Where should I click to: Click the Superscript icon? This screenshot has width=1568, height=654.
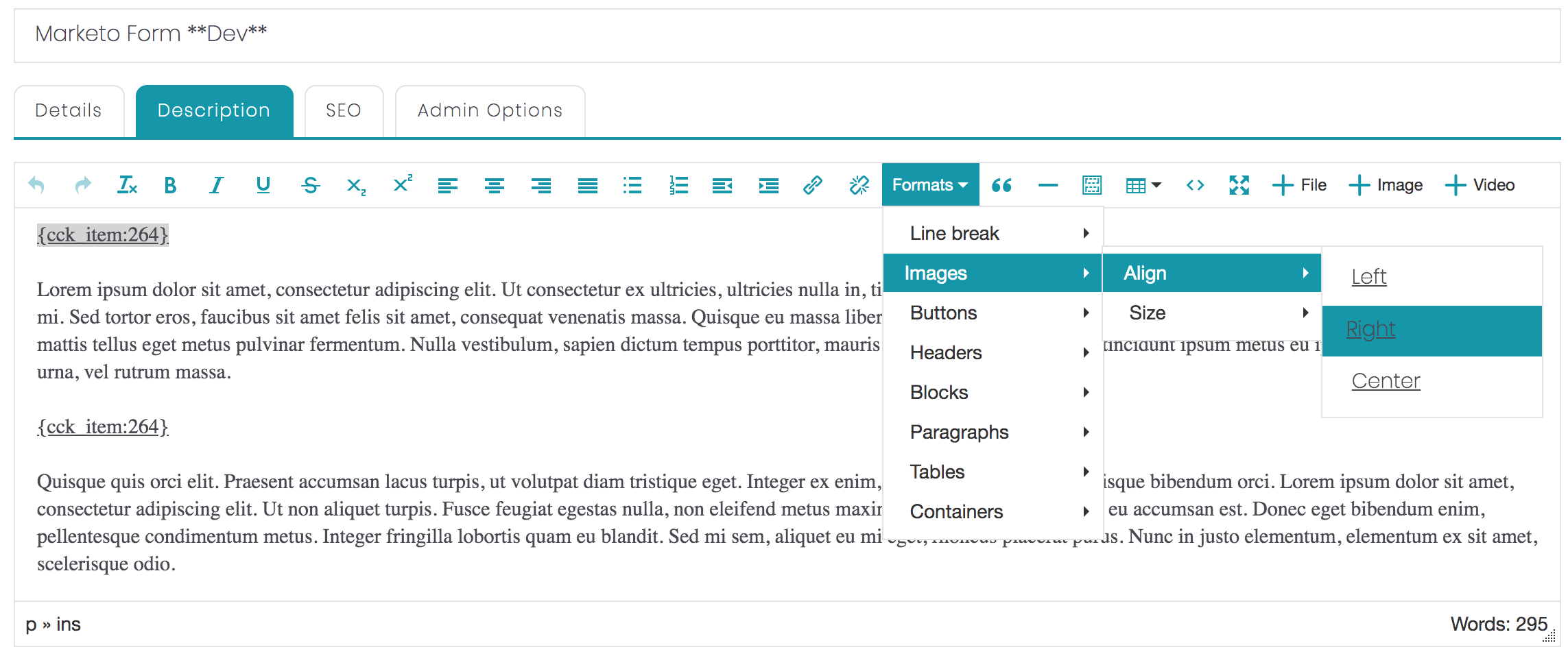(403, 184)
